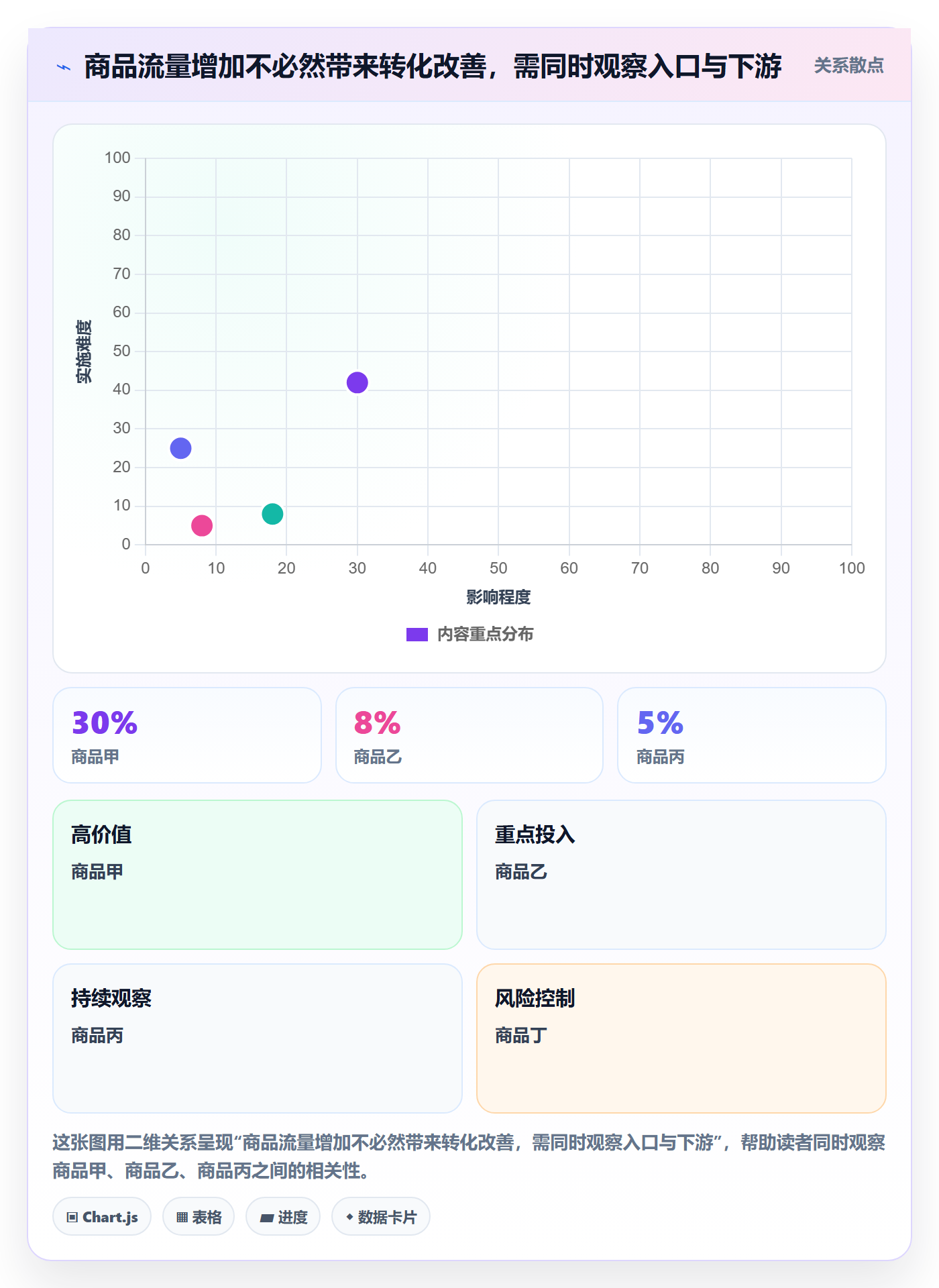Click the Chart.js chip
This screenshot has height=1288, width=939.
(x=102, y=1217)
